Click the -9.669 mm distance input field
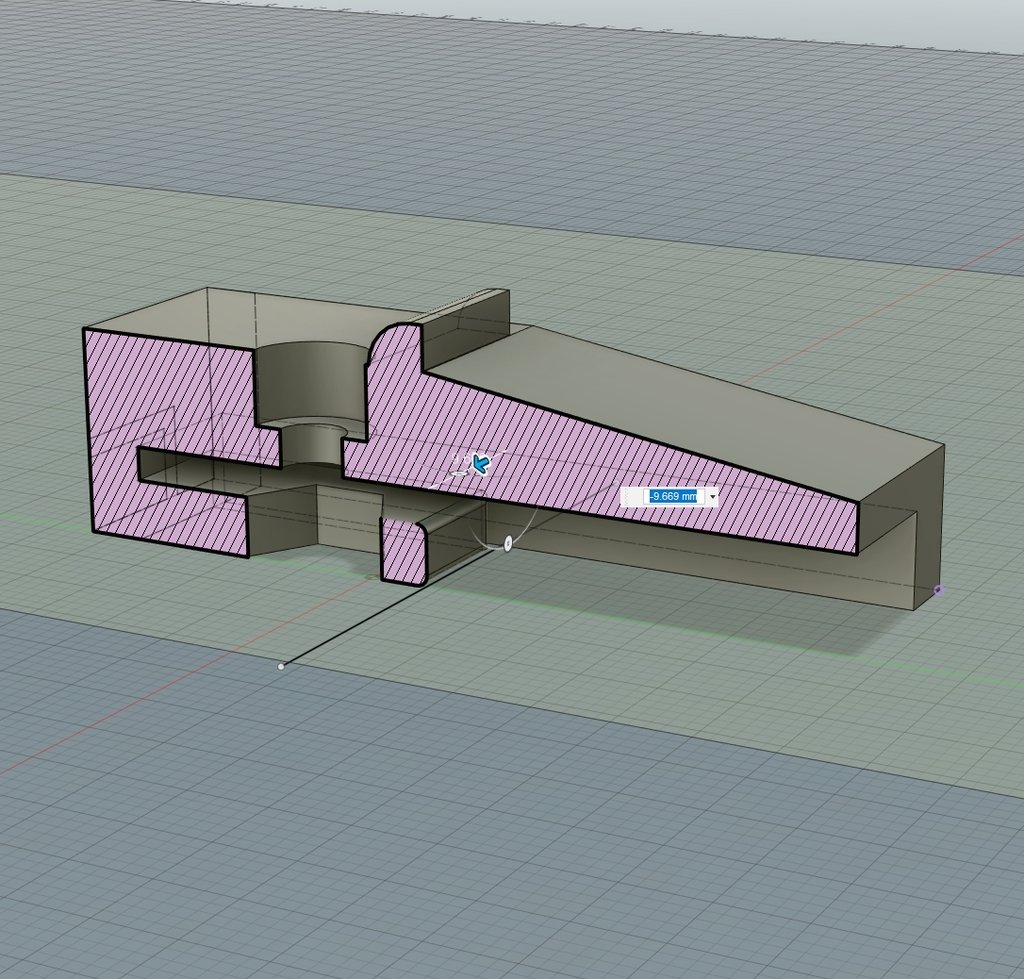This screenshot has width=1024, height=979. tap(672, 496)
